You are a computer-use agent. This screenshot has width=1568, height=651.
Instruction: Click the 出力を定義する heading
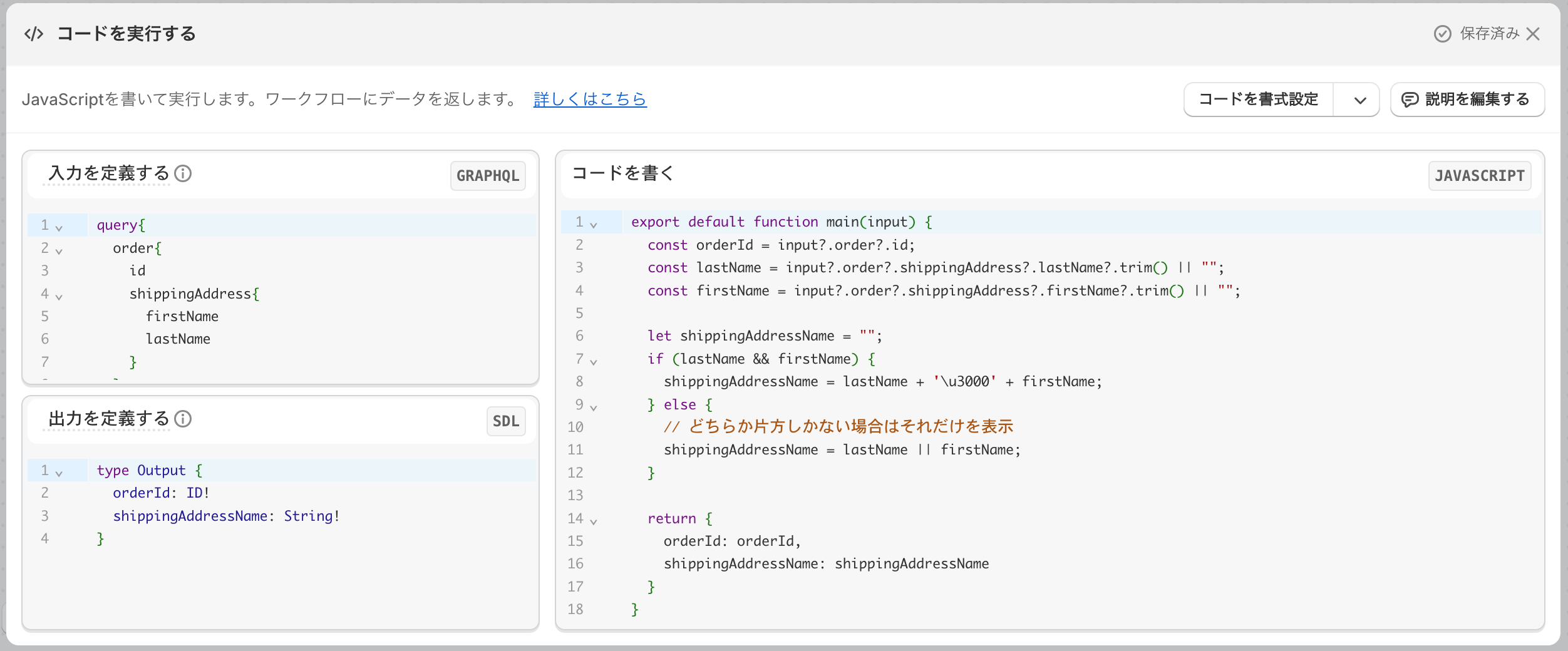[x=109, y=419]
